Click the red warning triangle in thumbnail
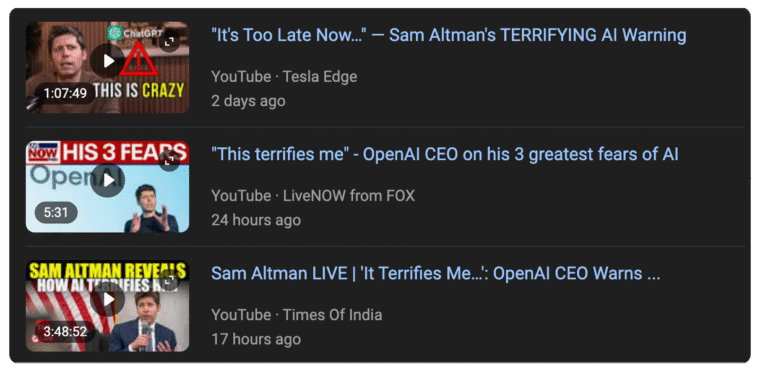The height and width of the screenshot is (370, 760). (x=139, y=60)
